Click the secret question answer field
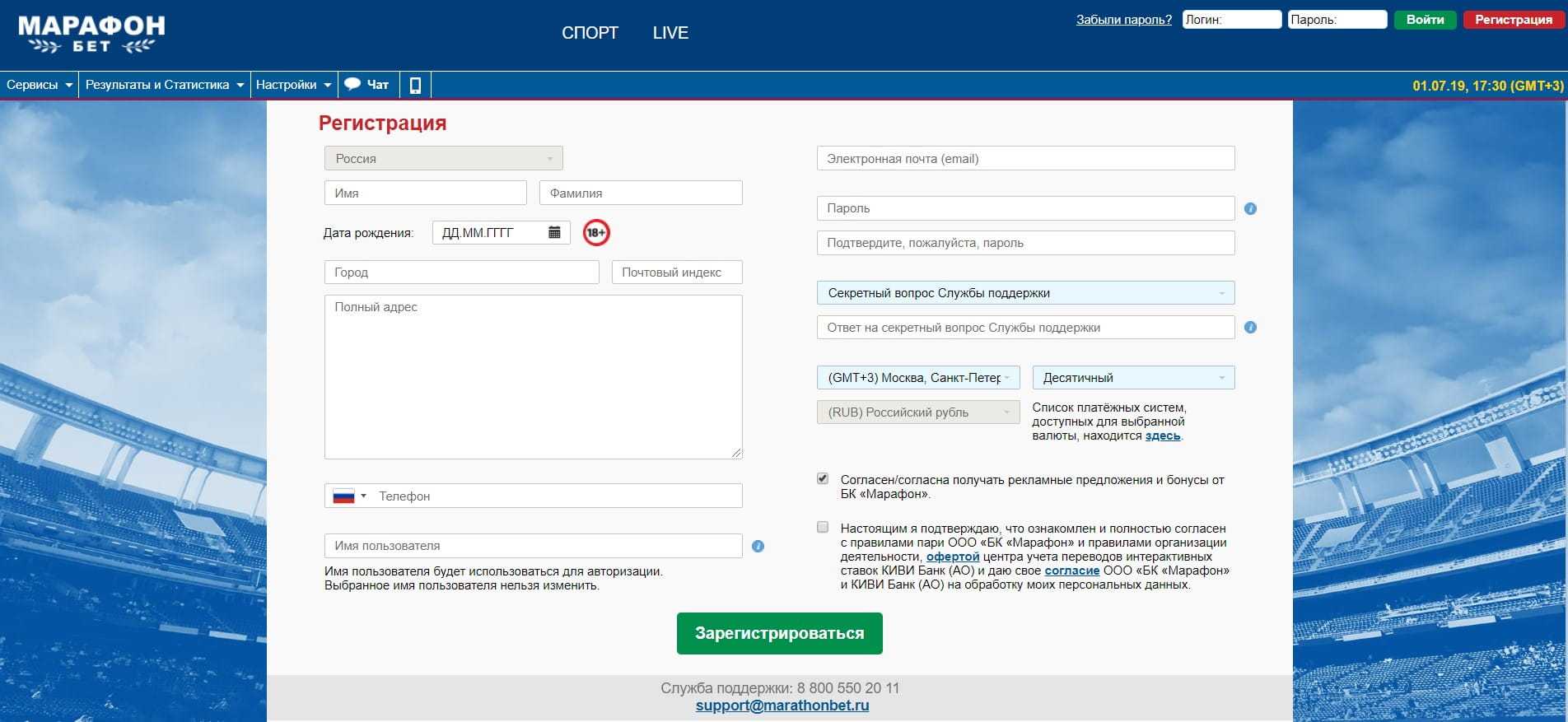The image size is (1568, 722). pyautogui.click(x=1025, y=328)
